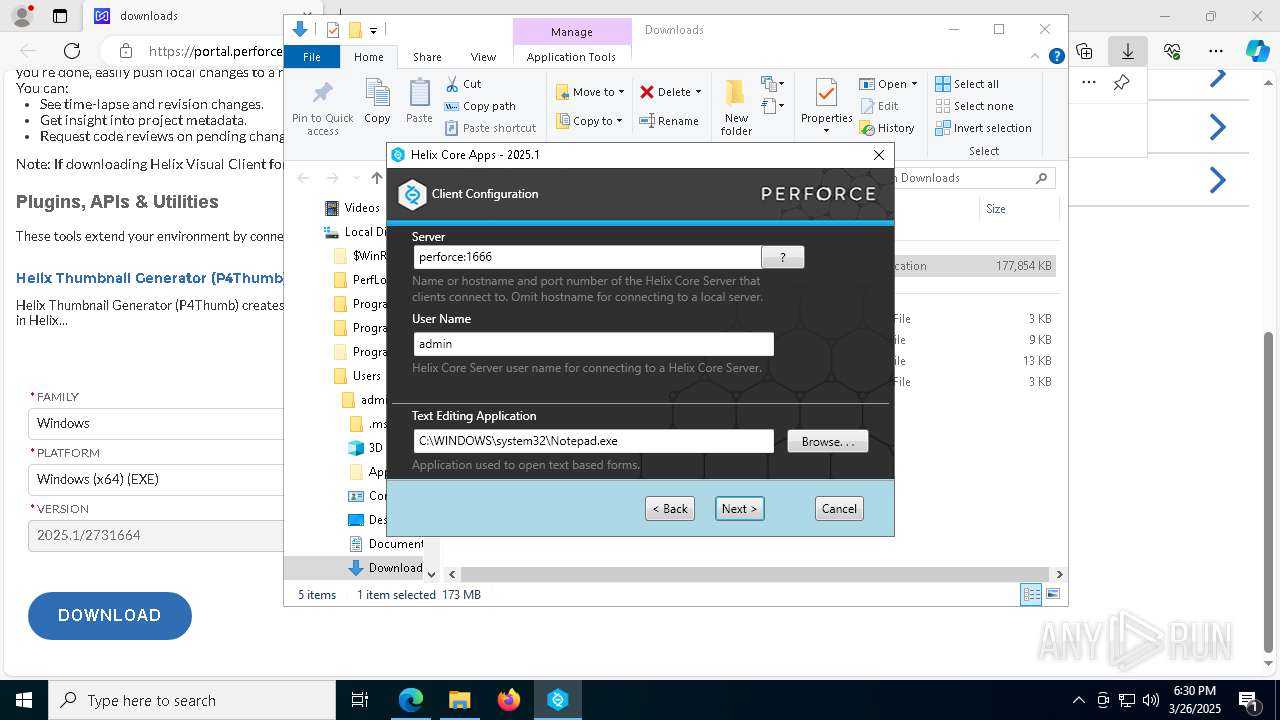Click the Helix Thumbnail Generator link
Viewport: 1280px width, 720px height.
pos(150,278)
